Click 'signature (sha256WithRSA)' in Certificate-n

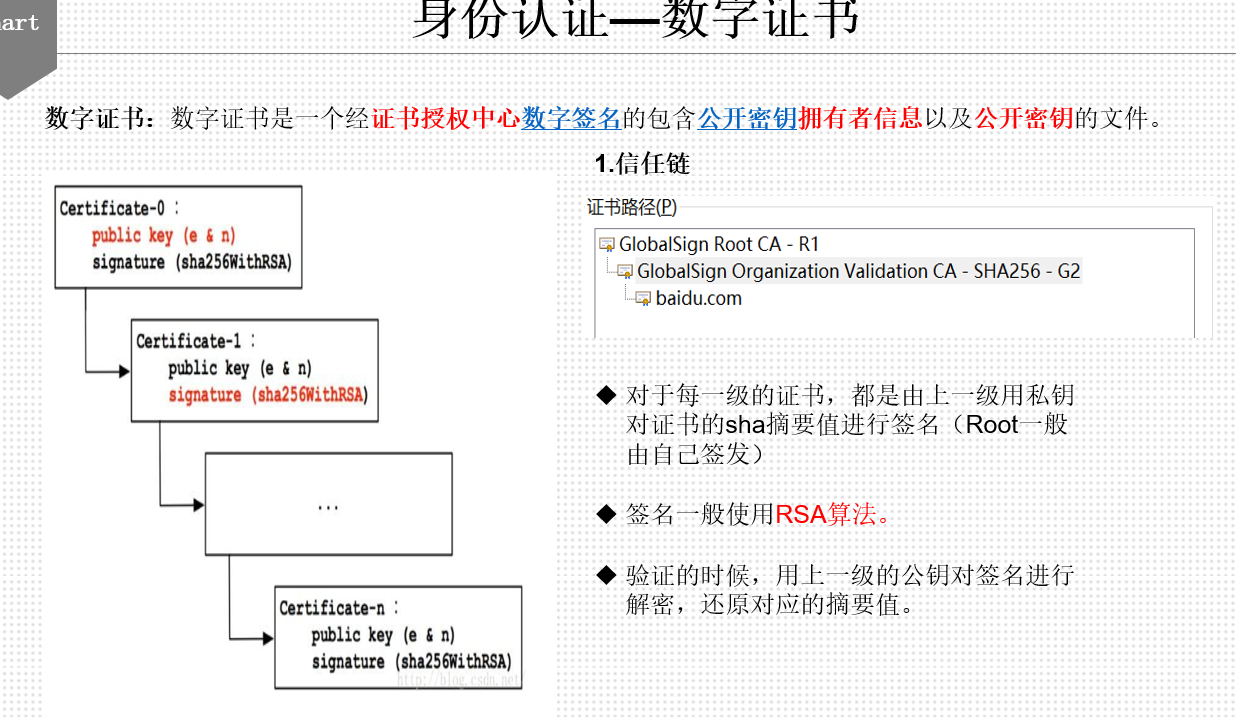coord(411,662)
